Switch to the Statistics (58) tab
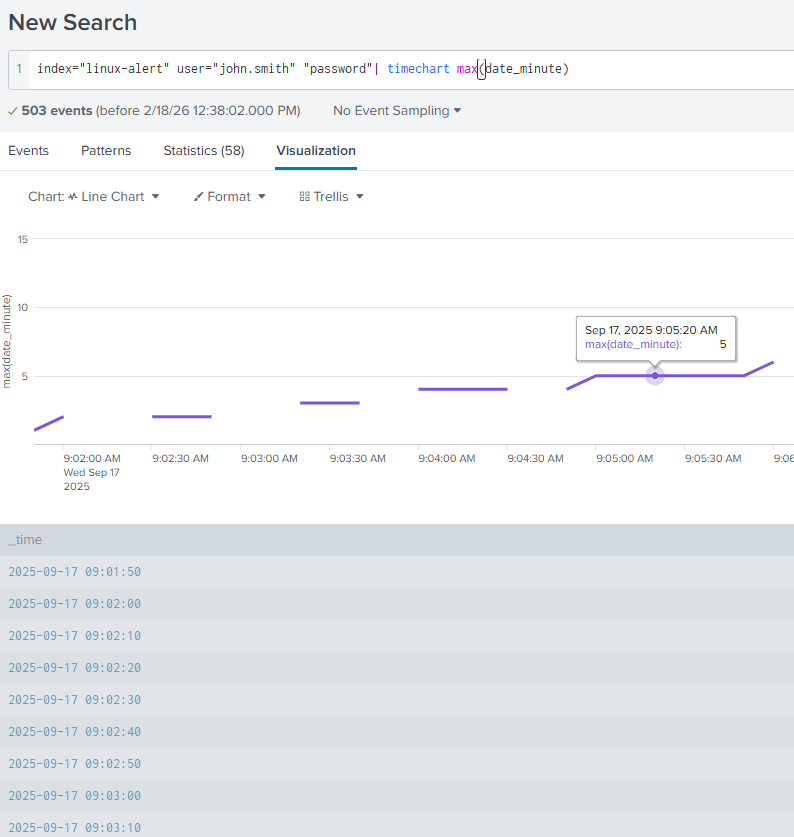 coord(204,151)
